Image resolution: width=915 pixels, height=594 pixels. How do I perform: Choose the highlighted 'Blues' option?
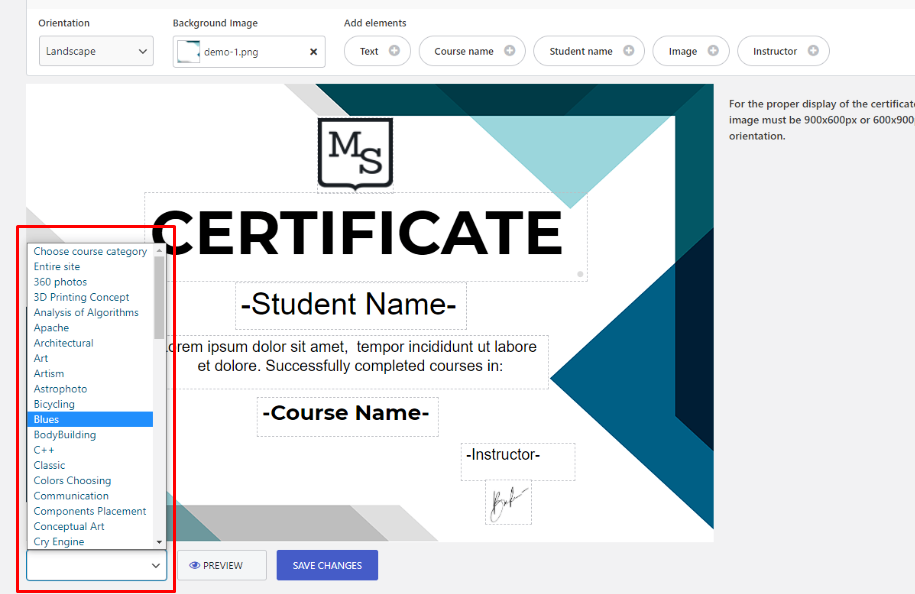coord(90,420)
